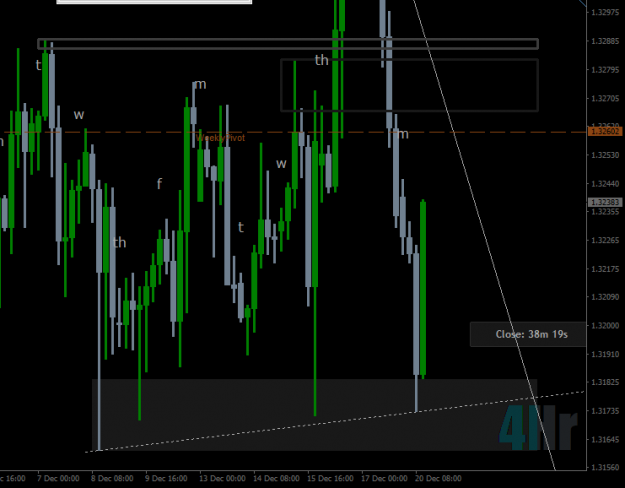Image resolution: width=625 pixels, height=488 pixels.
Task: Click the 1.31645 price axis label
Action: pos(605,439)
